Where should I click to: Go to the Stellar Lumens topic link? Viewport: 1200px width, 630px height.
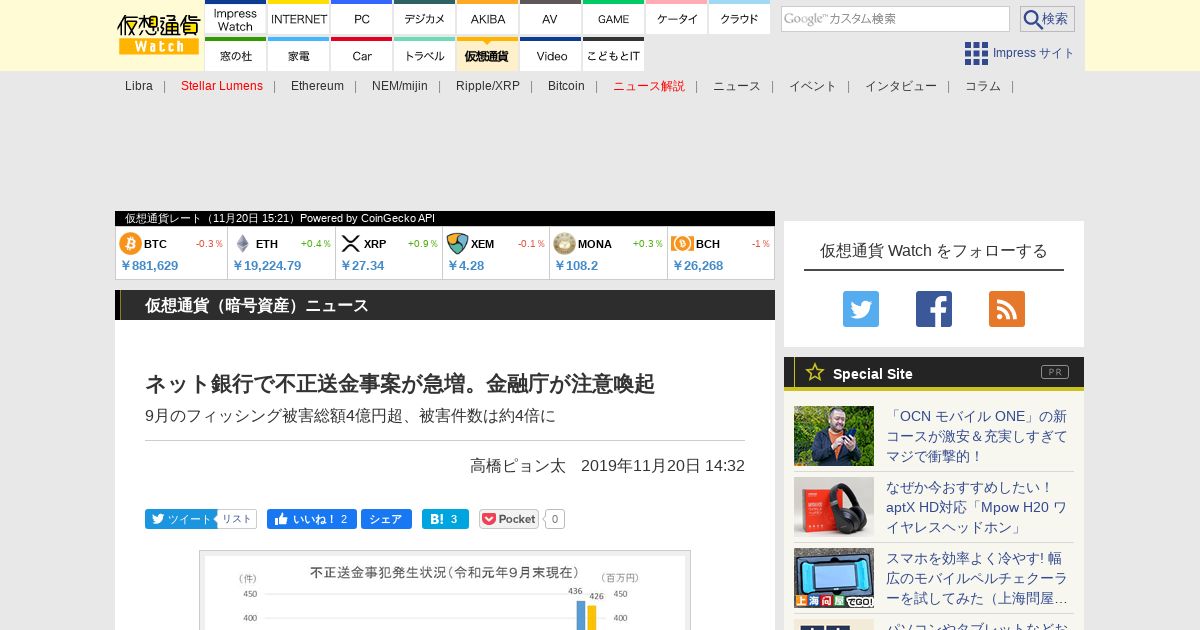click(x=222, y=86)
